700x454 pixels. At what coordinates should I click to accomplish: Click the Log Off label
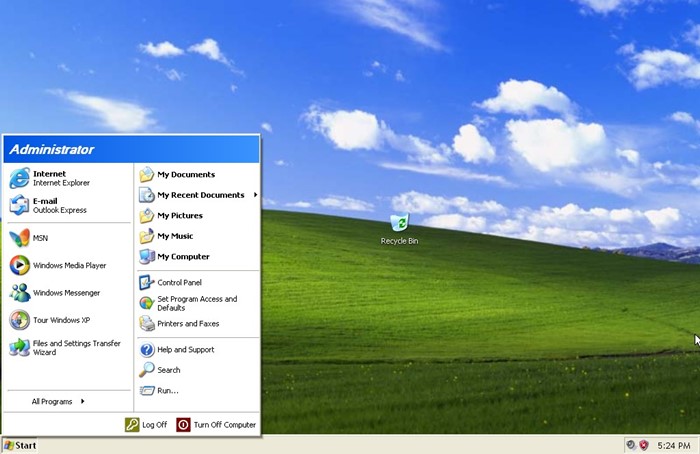coord(154,425)
